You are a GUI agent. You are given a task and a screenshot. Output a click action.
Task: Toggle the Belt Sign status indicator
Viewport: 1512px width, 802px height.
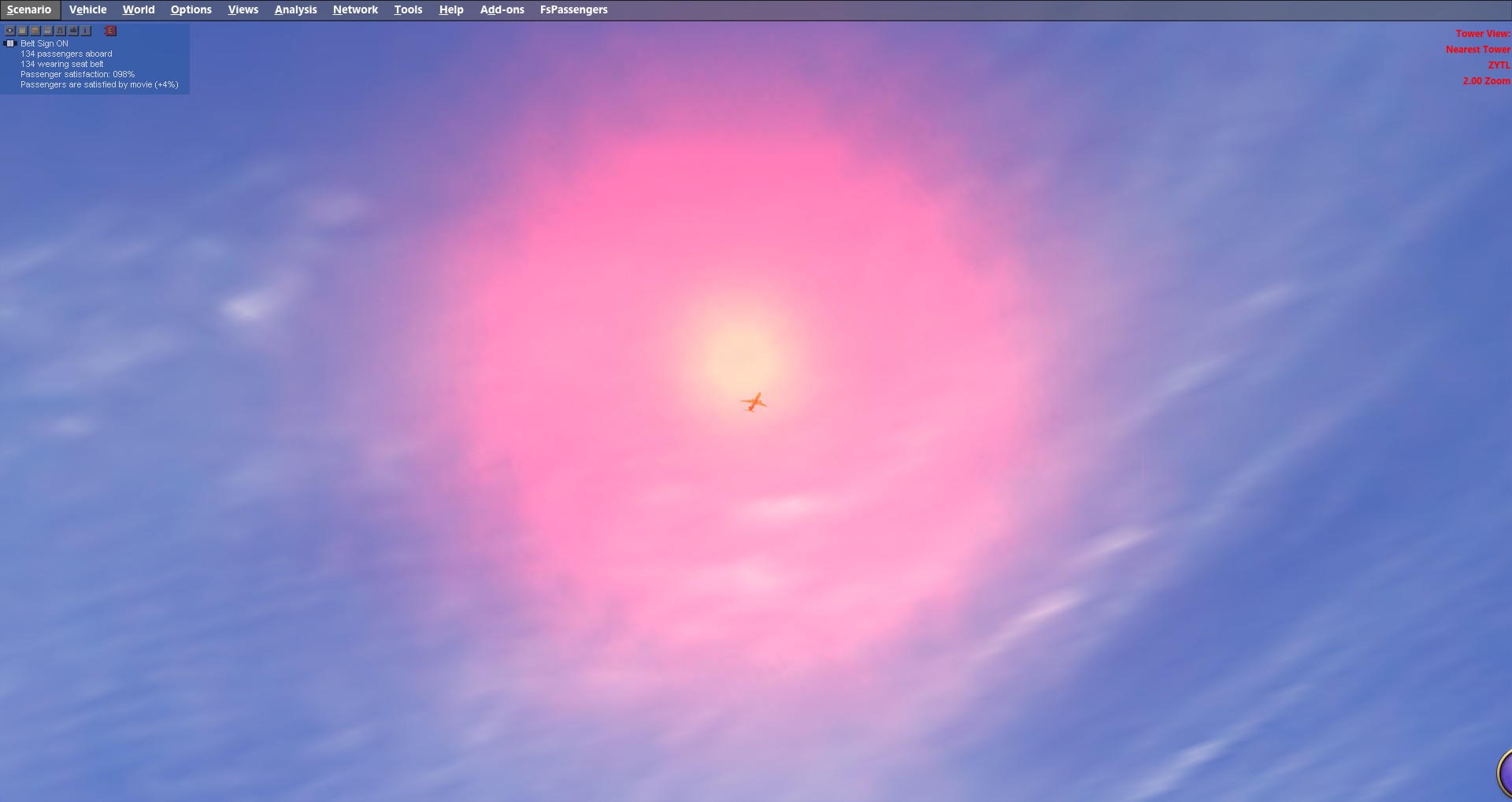pos(11,43)
